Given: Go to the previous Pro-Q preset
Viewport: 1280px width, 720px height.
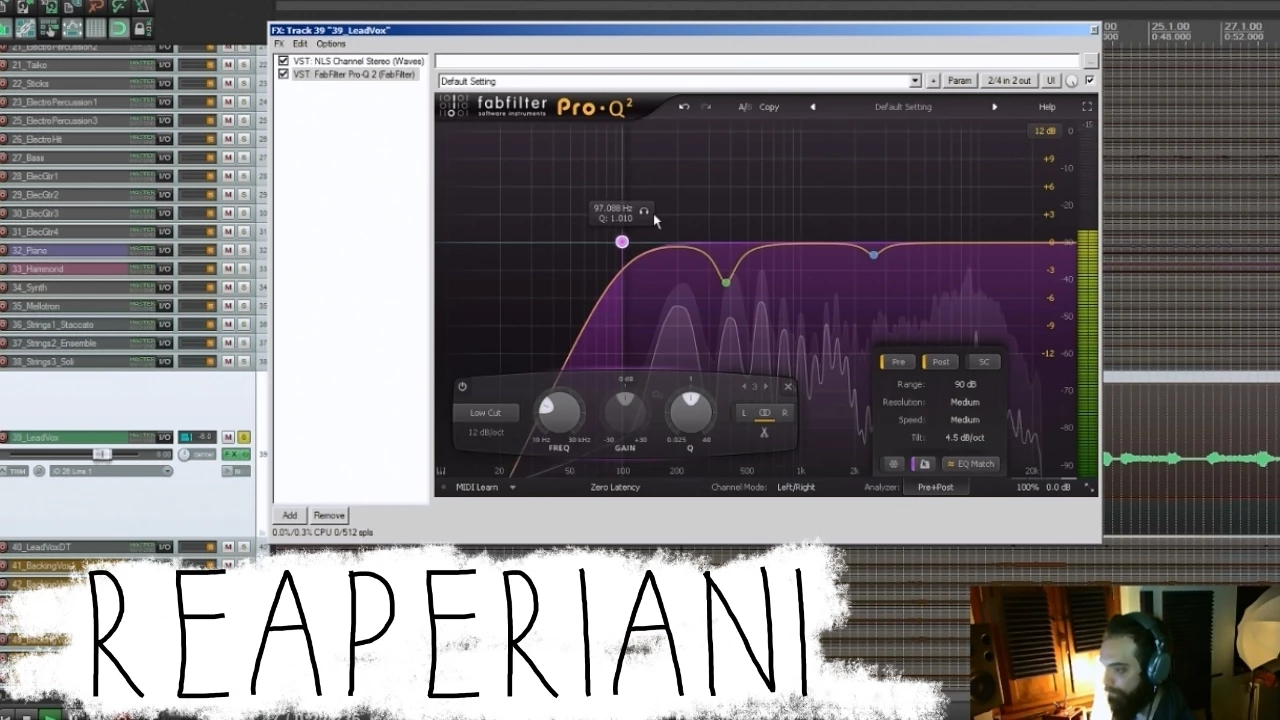Looking at the screenshot, I should 812,107.
